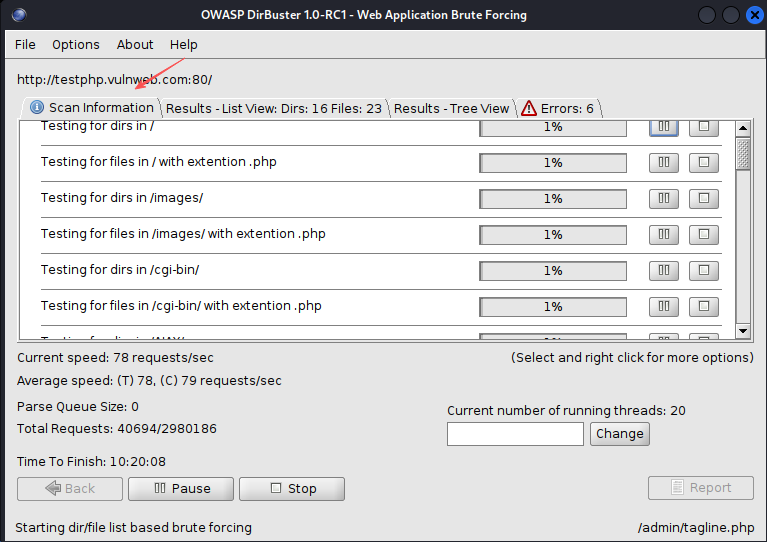
Task: Switch to the Scan Information tab
Action: click(91, 108)
